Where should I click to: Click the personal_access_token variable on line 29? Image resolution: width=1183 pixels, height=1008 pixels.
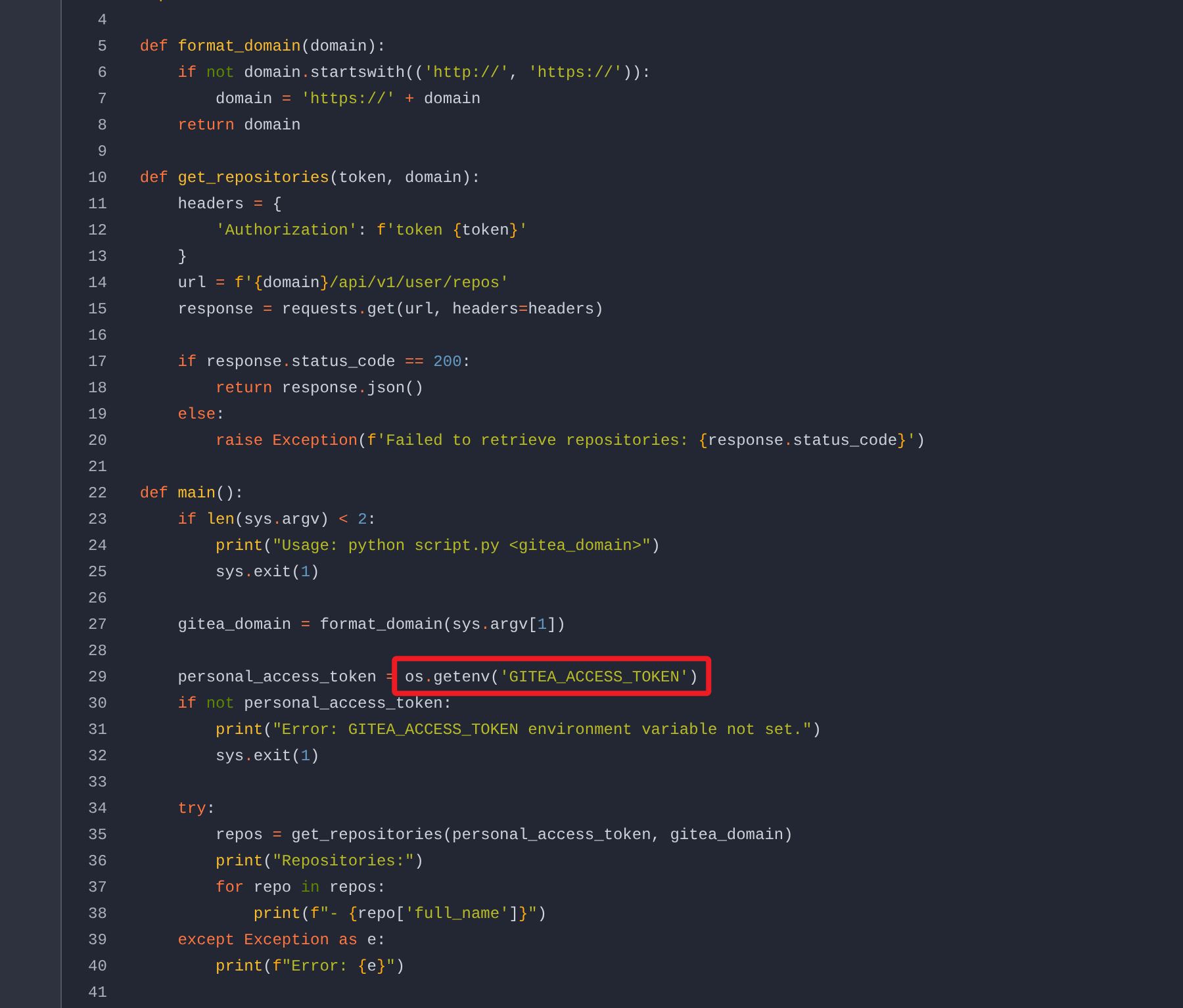pos(277,677)
